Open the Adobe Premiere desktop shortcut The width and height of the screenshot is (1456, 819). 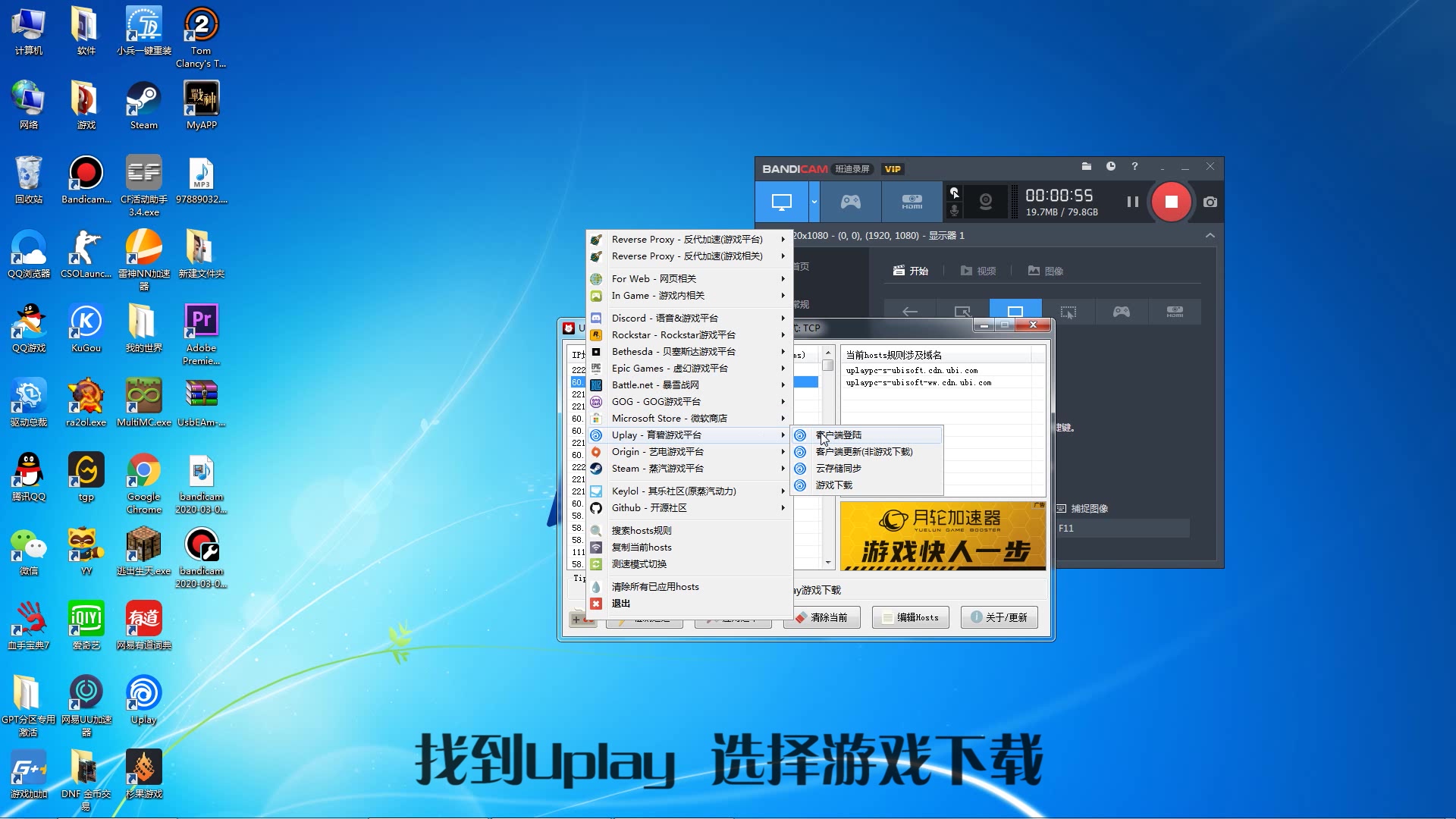coord(201,334)
